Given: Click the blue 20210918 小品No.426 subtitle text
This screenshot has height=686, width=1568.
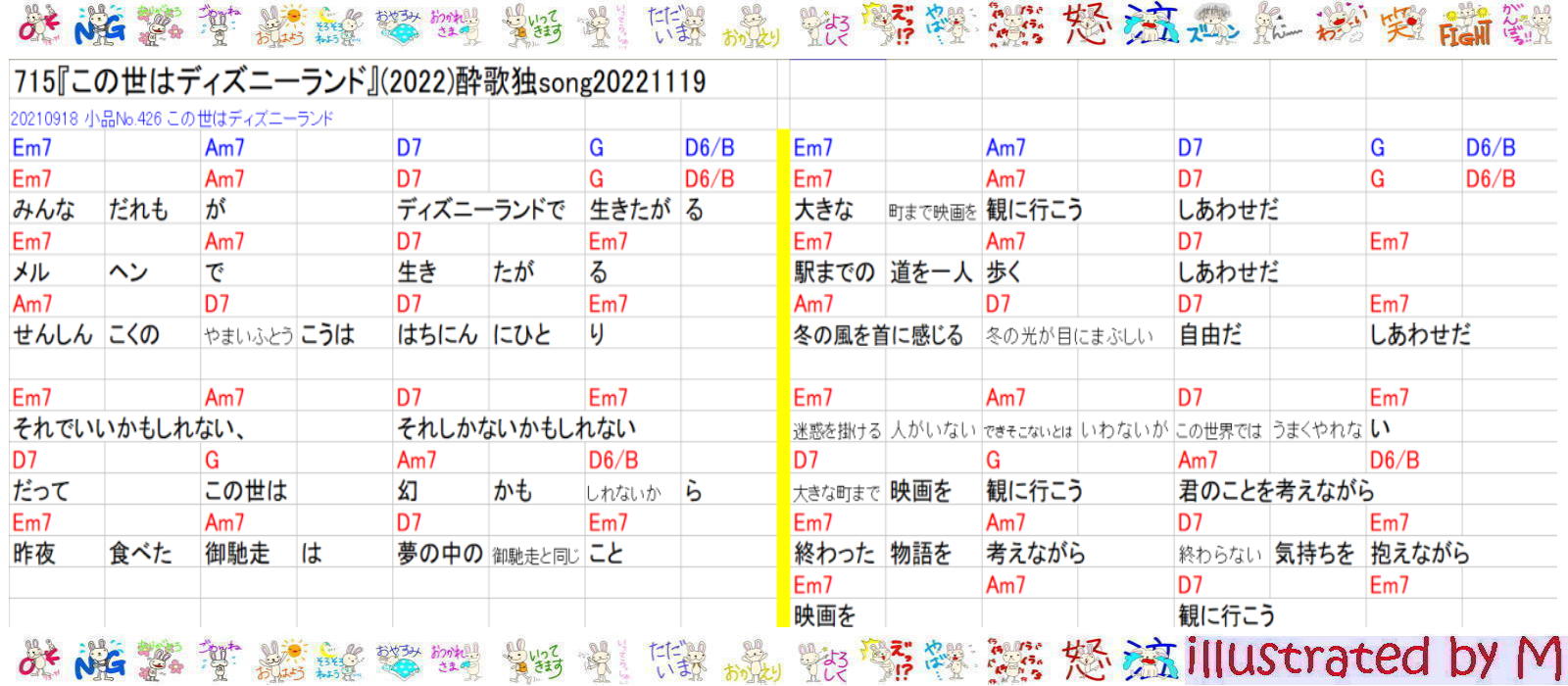Looking at the screenshot, I should coord(171,119).
